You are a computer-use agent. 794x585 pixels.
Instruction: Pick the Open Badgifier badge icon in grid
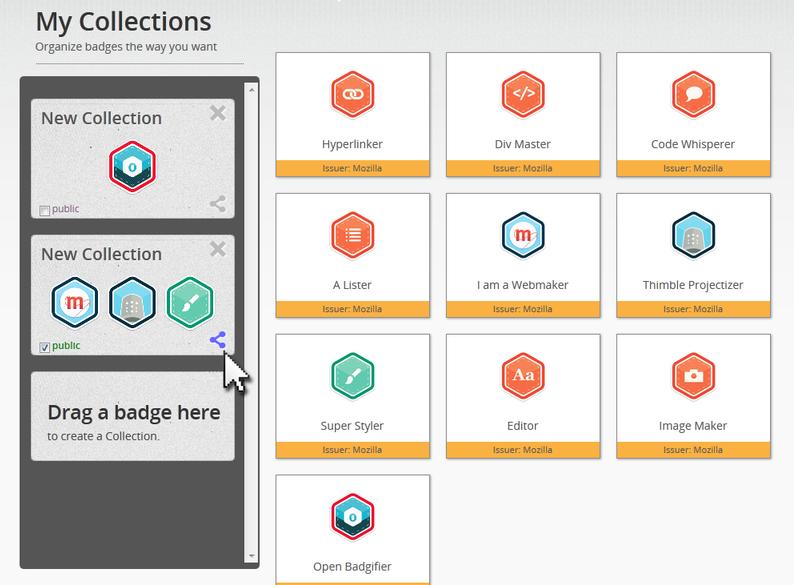(352, 517)
